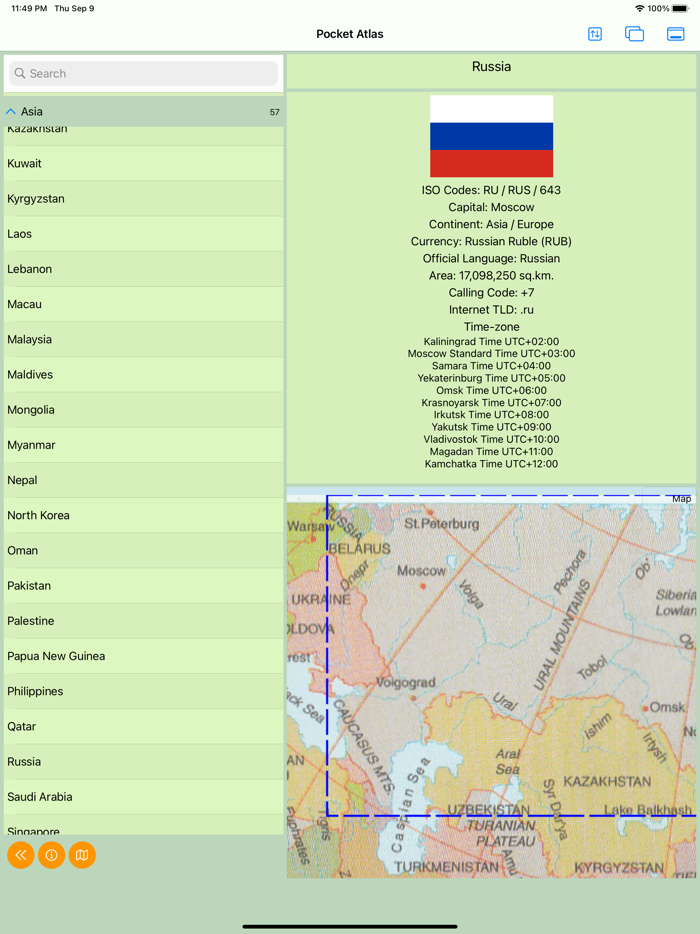700x934 pixels.
Task: Tap the ISO Codes line
Action: [x=491, y=190]
